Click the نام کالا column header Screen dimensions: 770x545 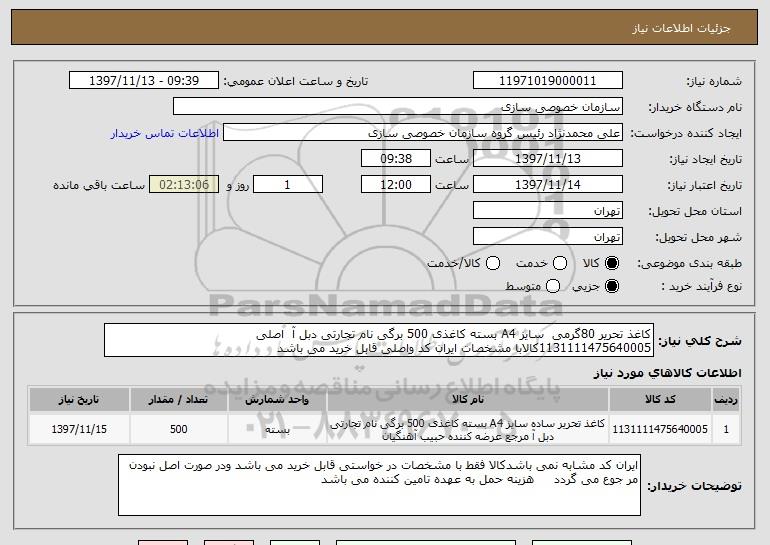[468, 400]
